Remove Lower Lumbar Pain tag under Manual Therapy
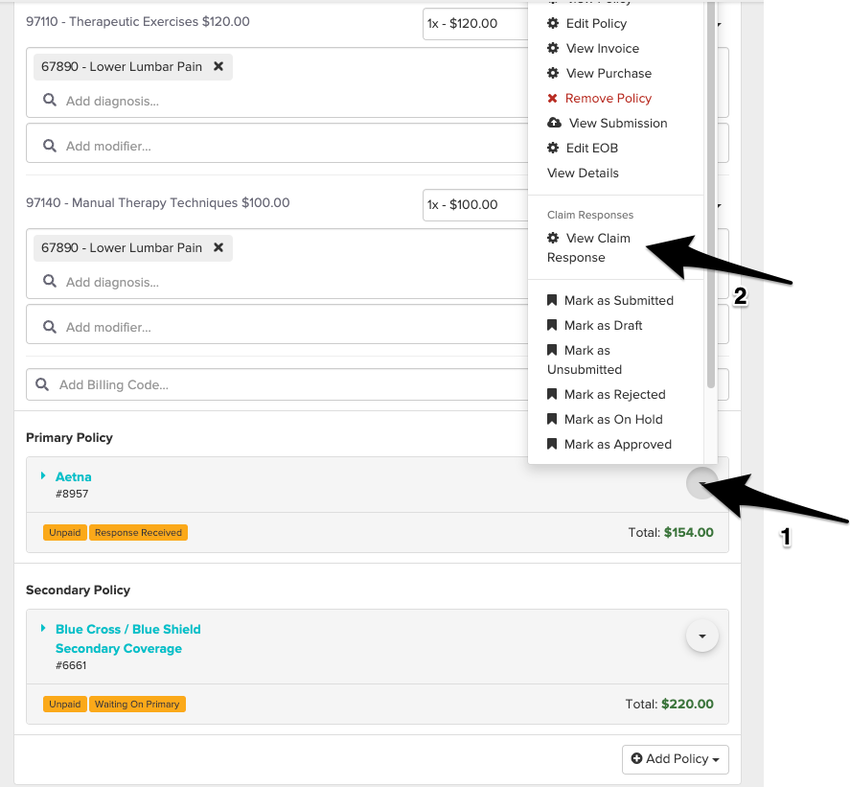The width and height of the screenshot is (850, 787). coord(219,248)
